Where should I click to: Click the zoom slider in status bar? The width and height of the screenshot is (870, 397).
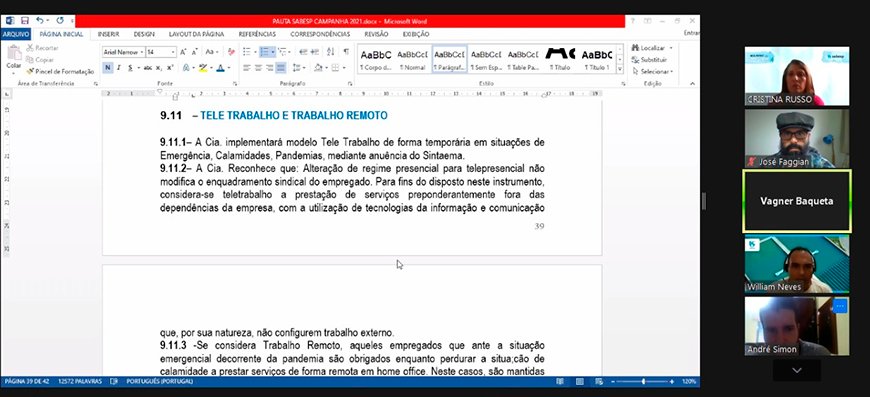tap(644, 381)
